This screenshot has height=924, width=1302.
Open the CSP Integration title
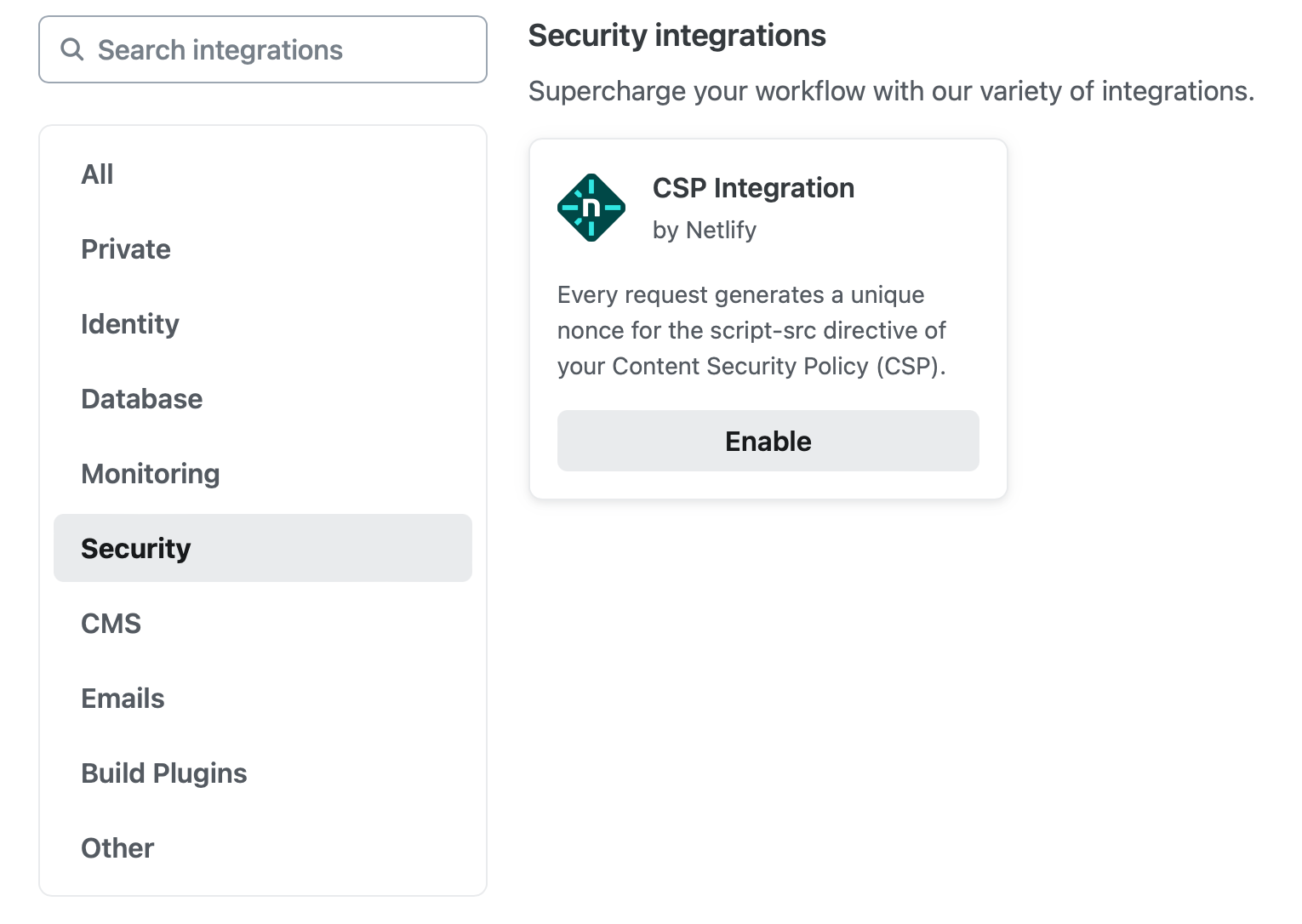pos(753,188)
